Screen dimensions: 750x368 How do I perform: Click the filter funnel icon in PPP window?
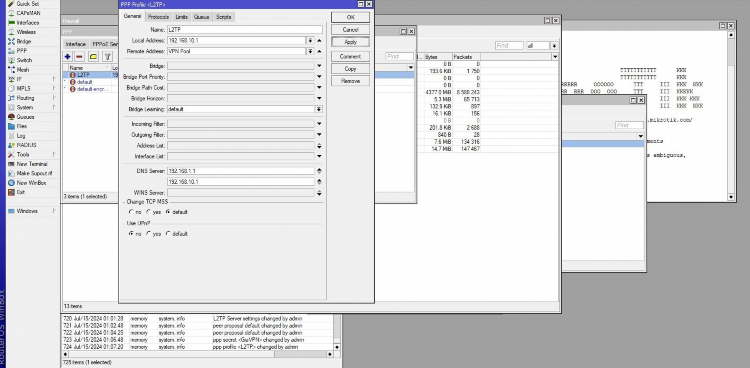108,57
